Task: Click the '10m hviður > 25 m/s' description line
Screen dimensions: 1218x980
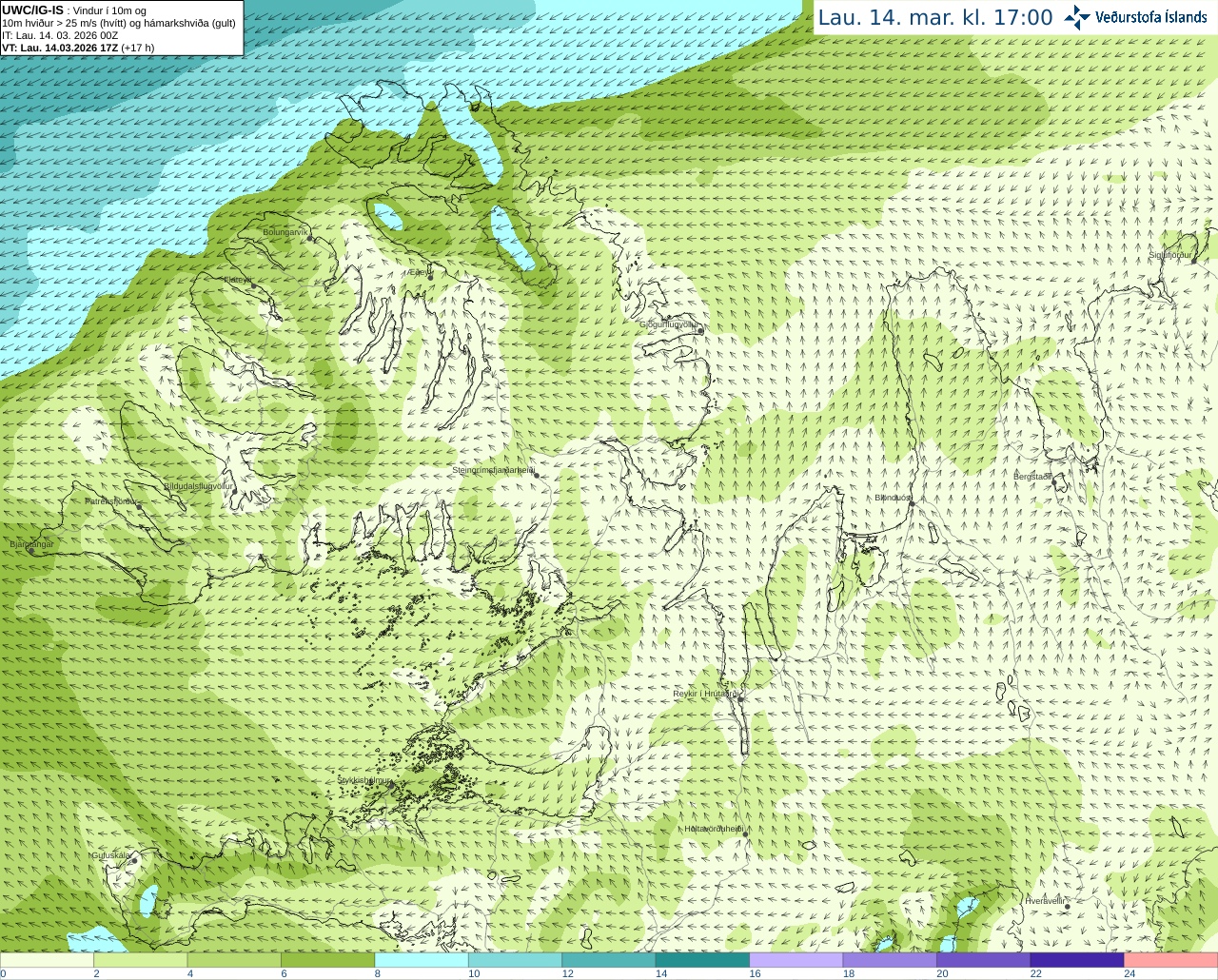Action: tap(119, 23)
